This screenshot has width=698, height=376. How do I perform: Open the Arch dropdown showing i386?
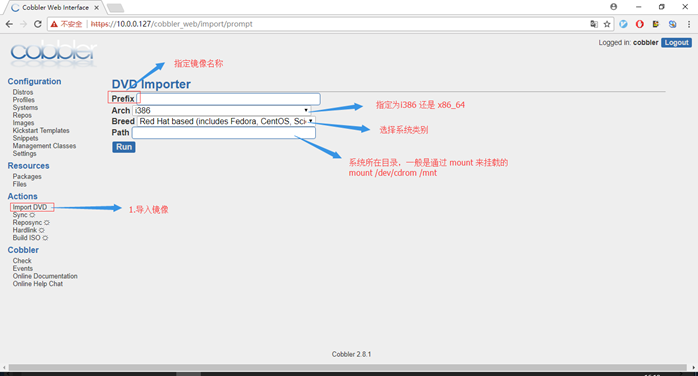click(x=221, y=110)
